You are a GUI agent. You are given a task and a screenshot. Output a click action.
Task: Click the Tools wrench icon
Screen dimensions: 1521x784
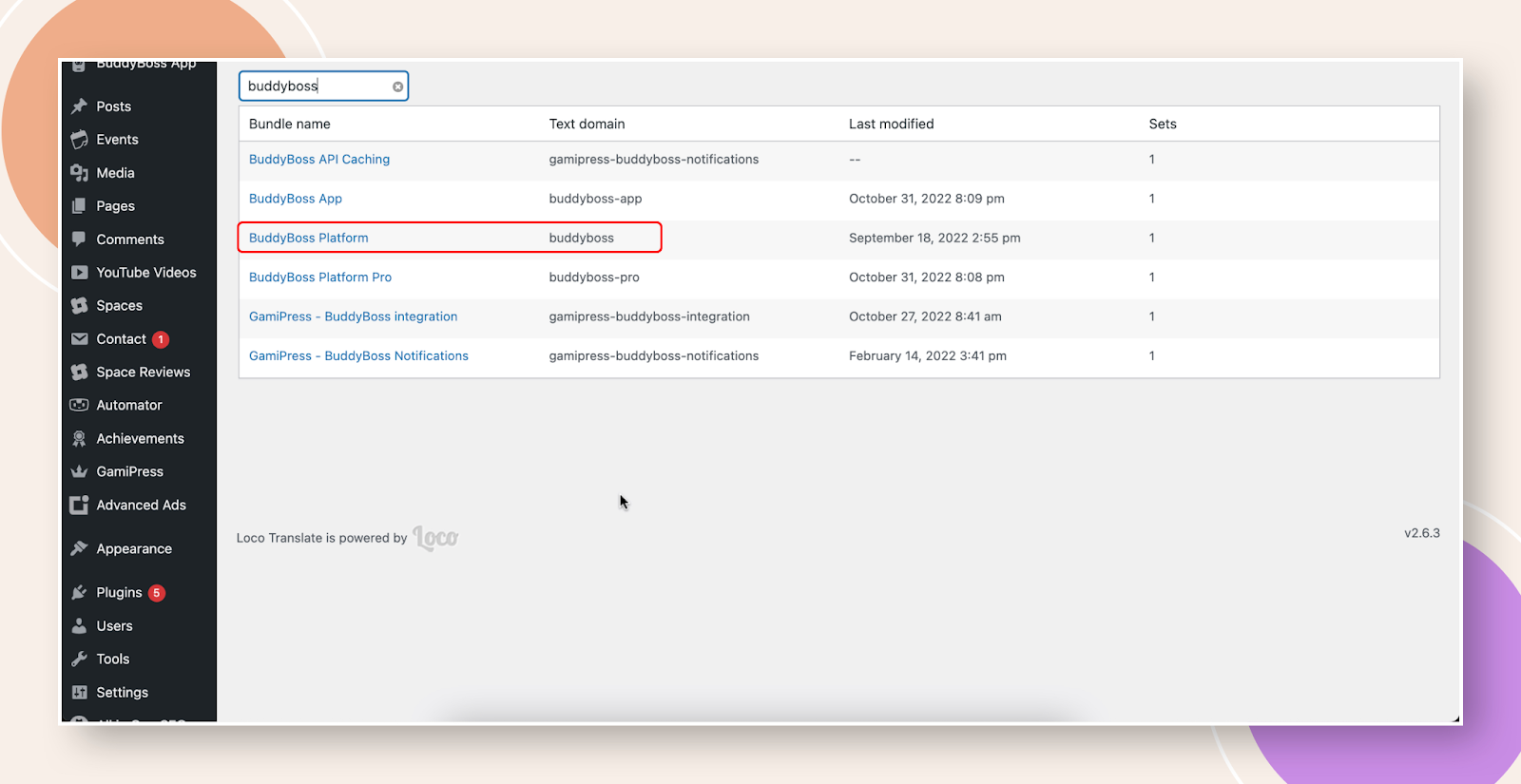click(x=80, y=660)
